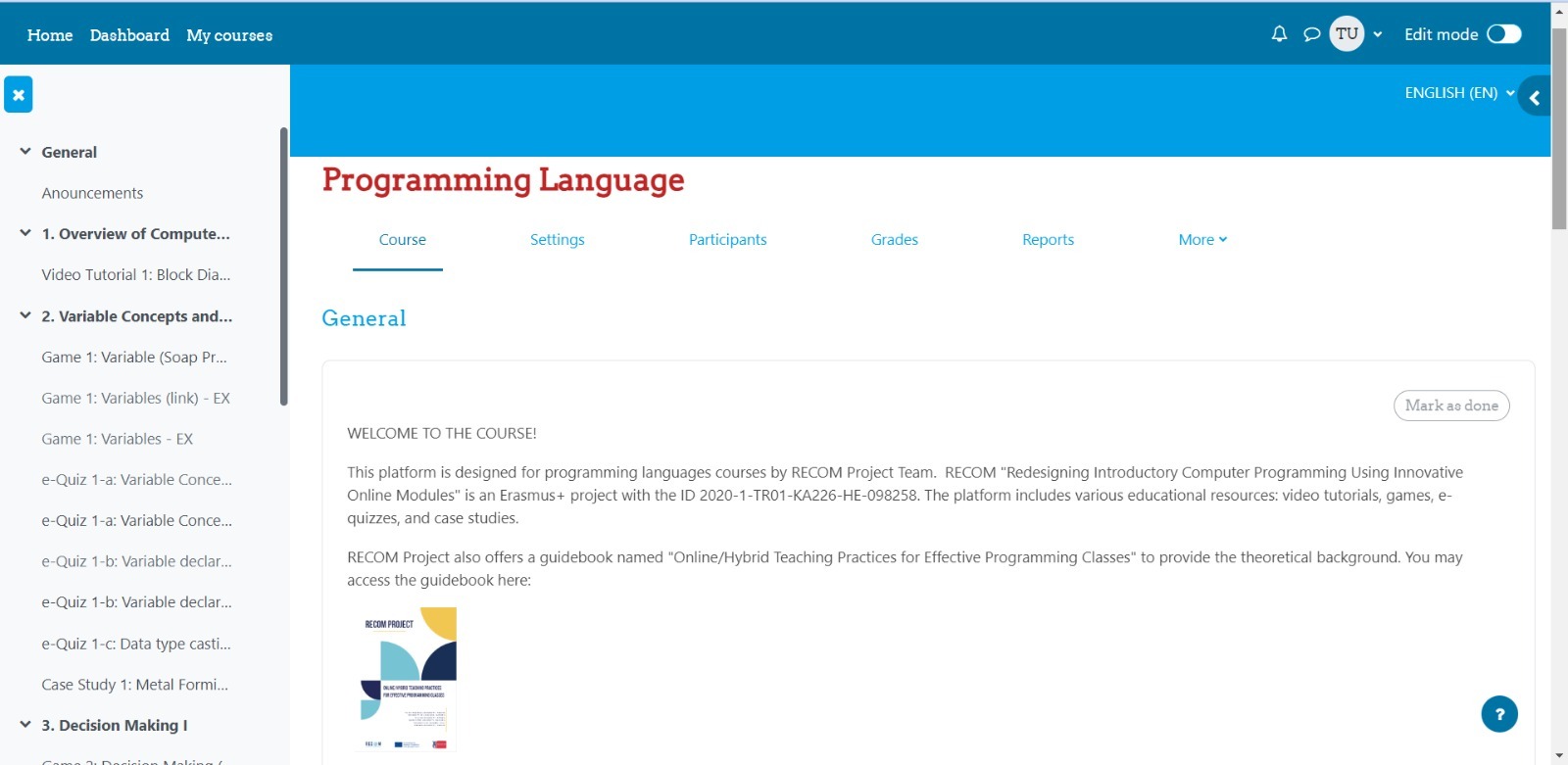
Task: Open second e-Quiz 1-b: Variable declar... item
Action: tap(137, 602)
